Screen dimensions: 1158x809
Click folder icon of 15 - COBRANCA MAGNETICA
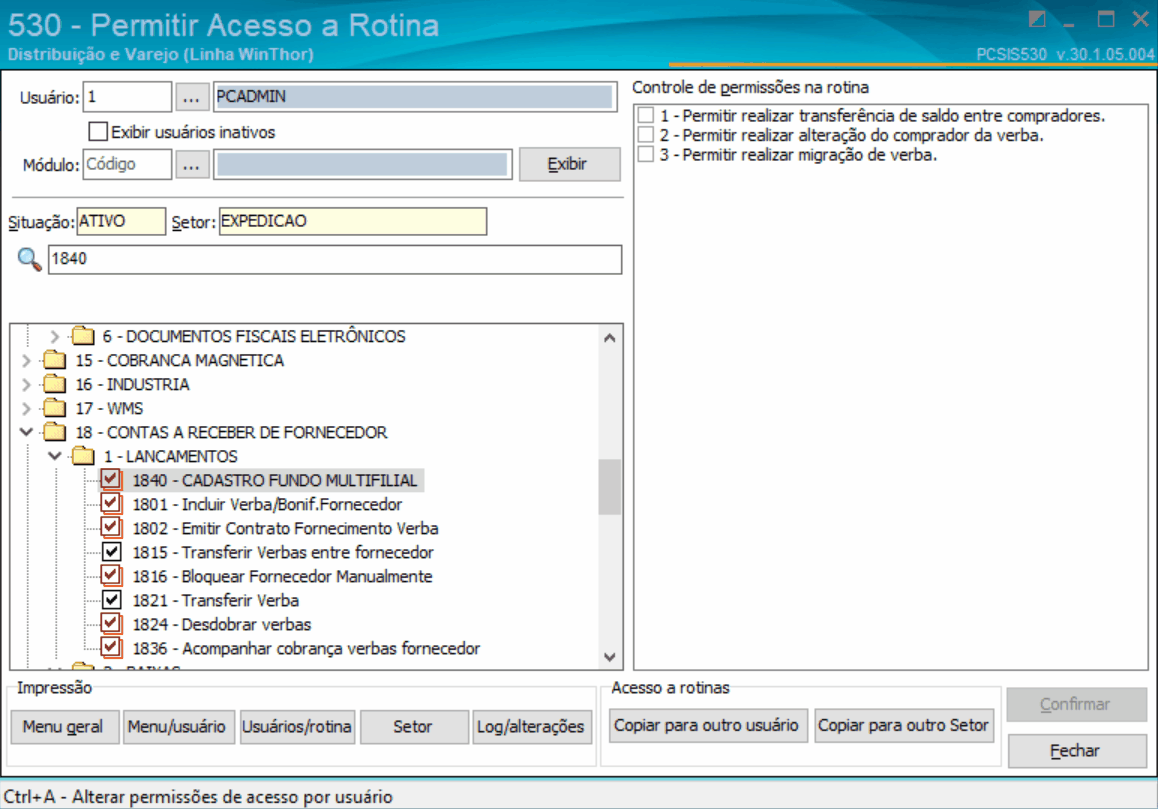[55, 360]
